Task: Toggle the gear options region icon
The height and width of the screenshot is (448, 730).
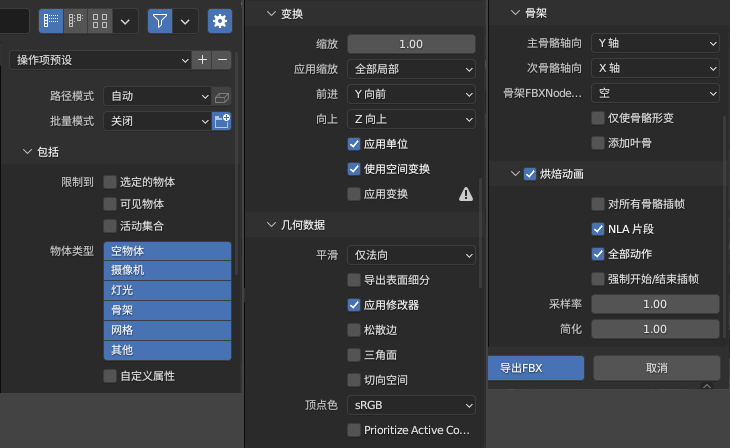Action: tap(220, 21)
